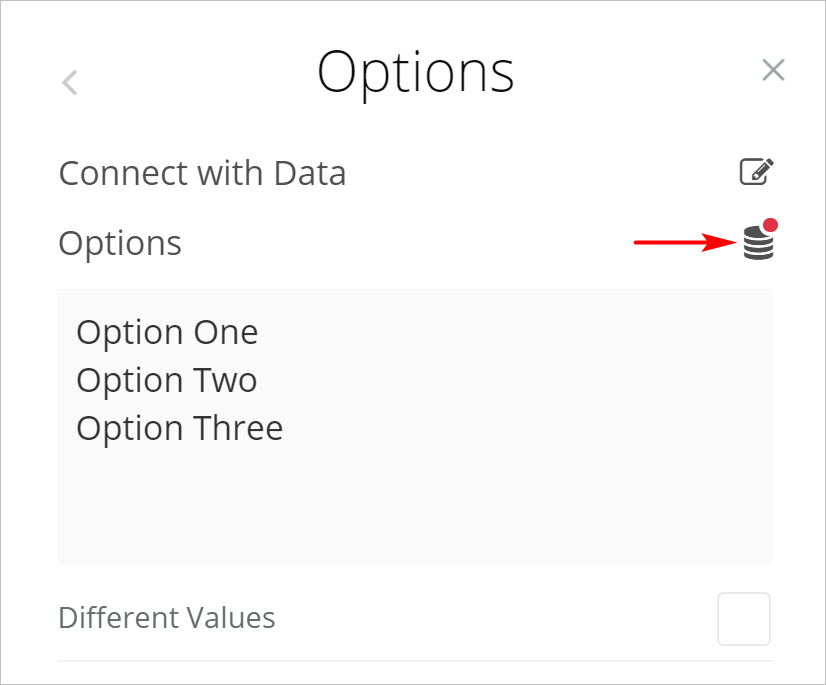The image size is (826, 685).
Task: Click the "Connect with Data" label
Action: point(202,173)
